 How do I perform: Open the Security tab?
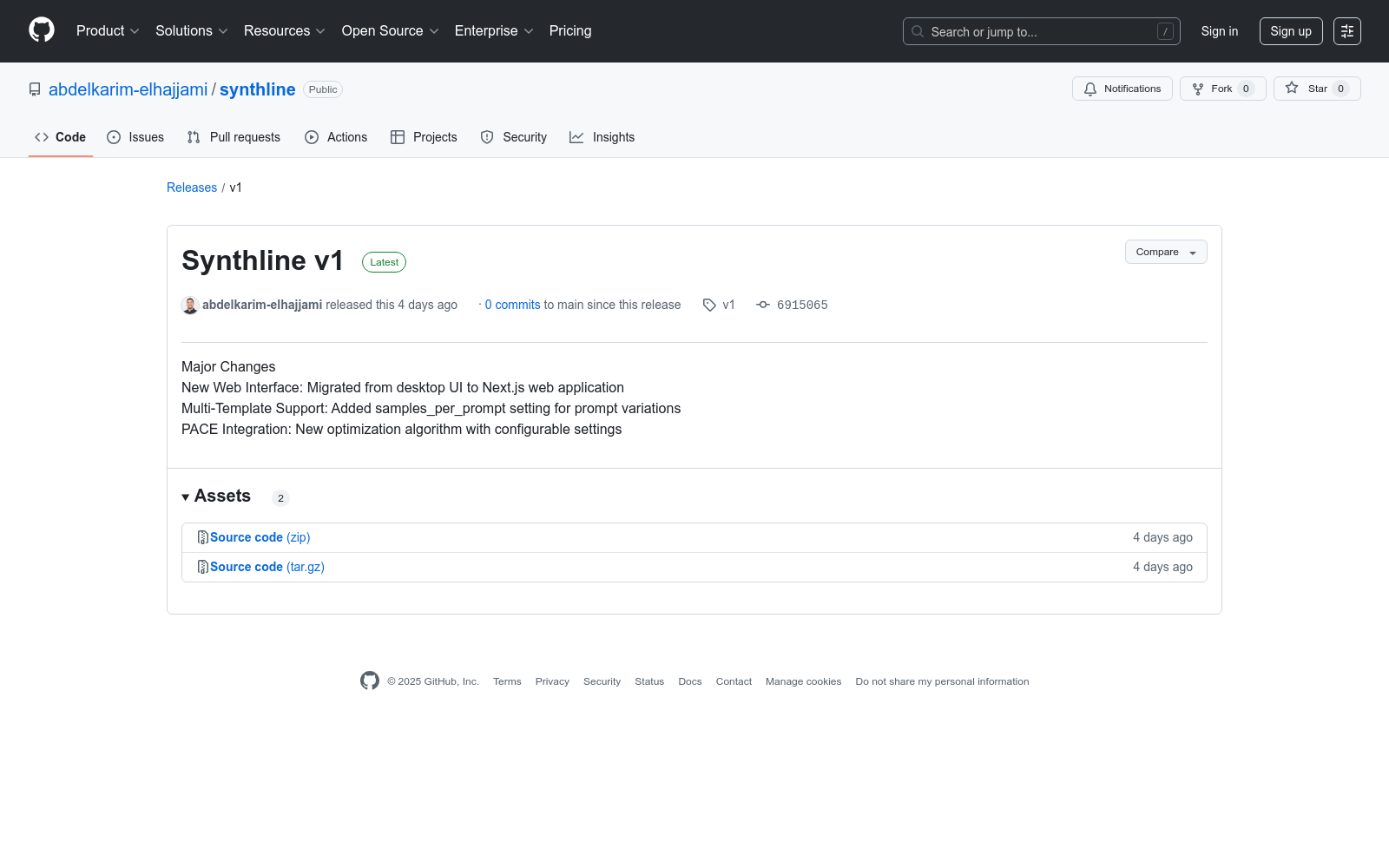pyautogui.click(x=514, y=137)
